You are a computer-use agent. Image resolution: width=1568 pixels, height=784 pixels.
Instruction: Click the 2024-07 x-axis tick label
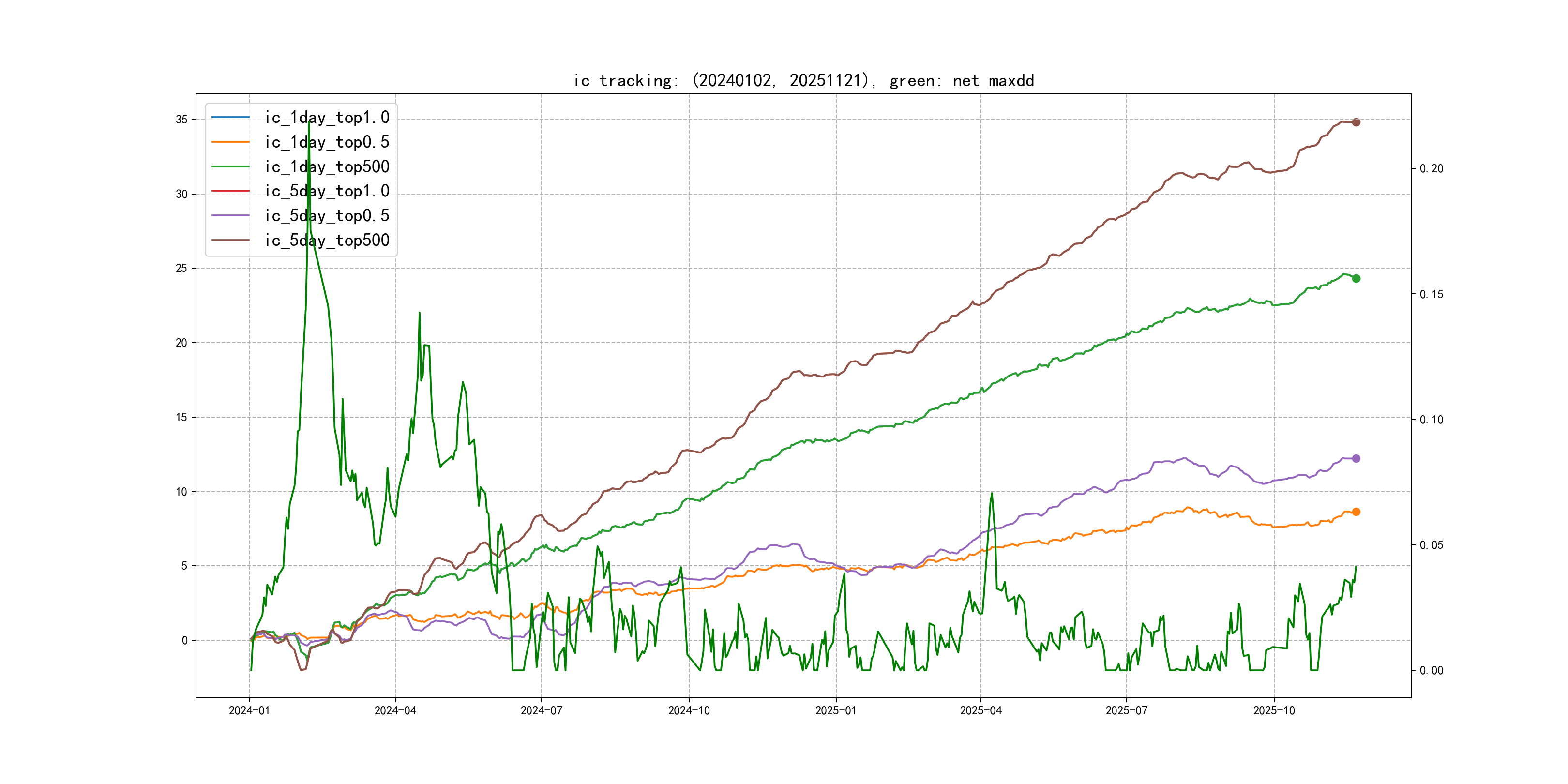pos(541,710)
